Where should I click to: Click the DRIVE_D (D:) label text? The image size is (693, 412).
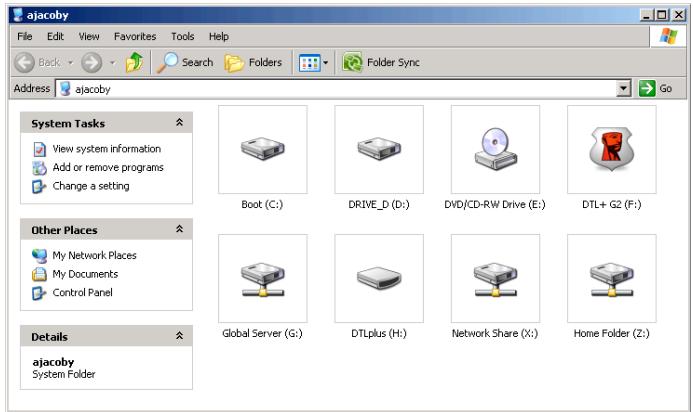[x=379, y=205]
